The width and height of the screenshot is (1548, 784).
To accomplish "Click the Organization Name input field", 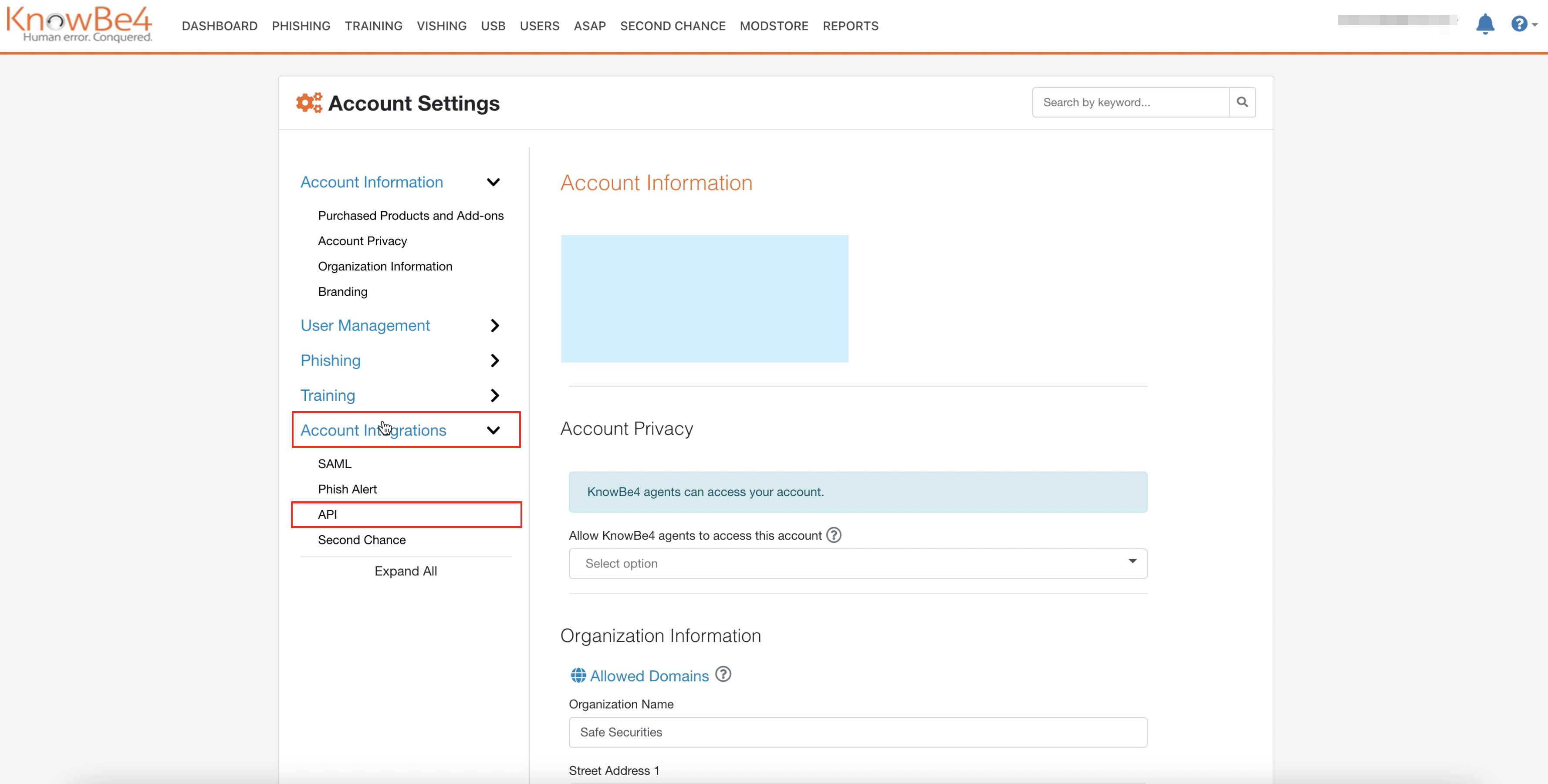I will tap(858, 732).
